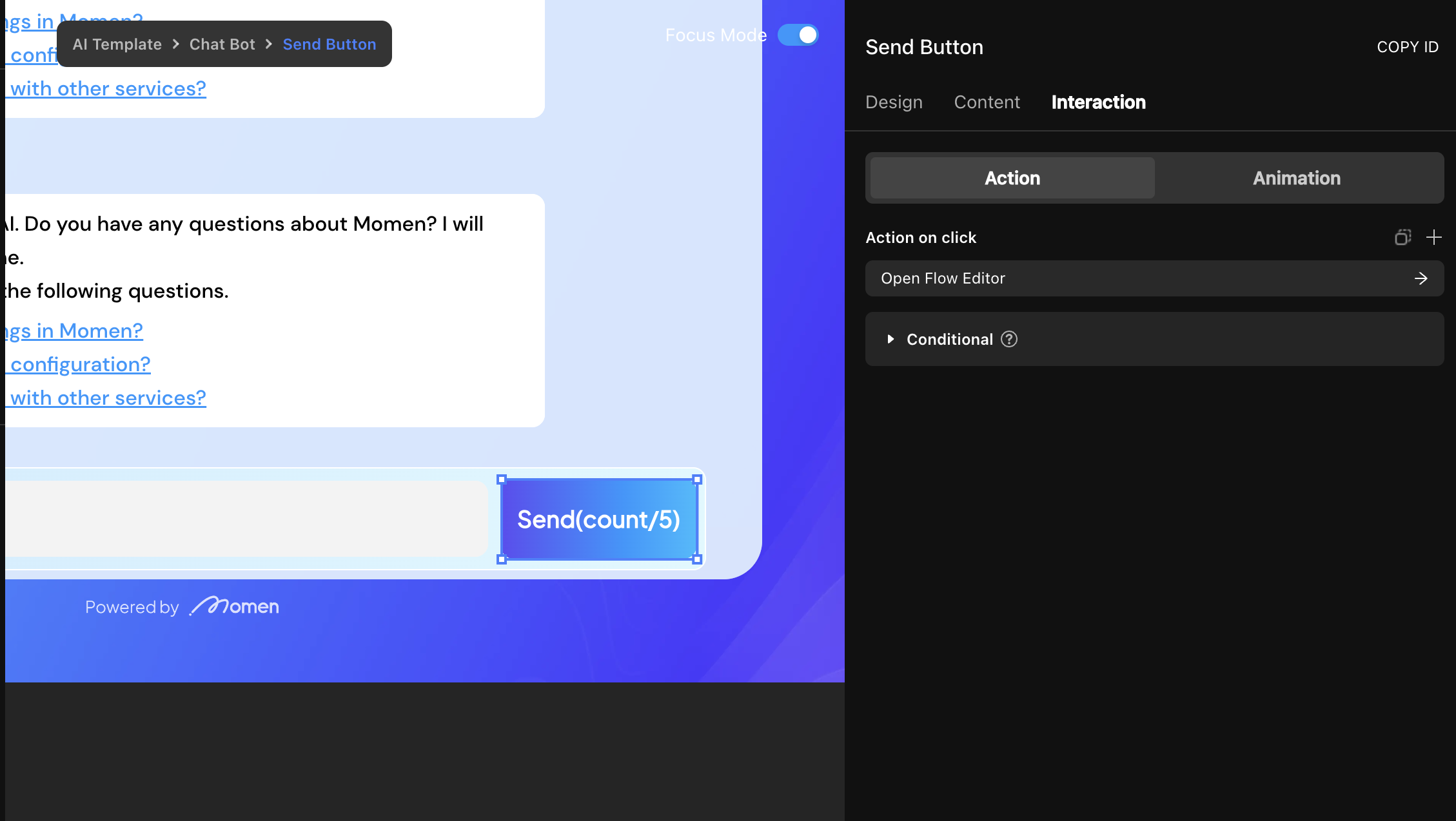Click the 'the following questions.' text
The width and height of the screenshot is (1456, 821).
coord(117,291)
